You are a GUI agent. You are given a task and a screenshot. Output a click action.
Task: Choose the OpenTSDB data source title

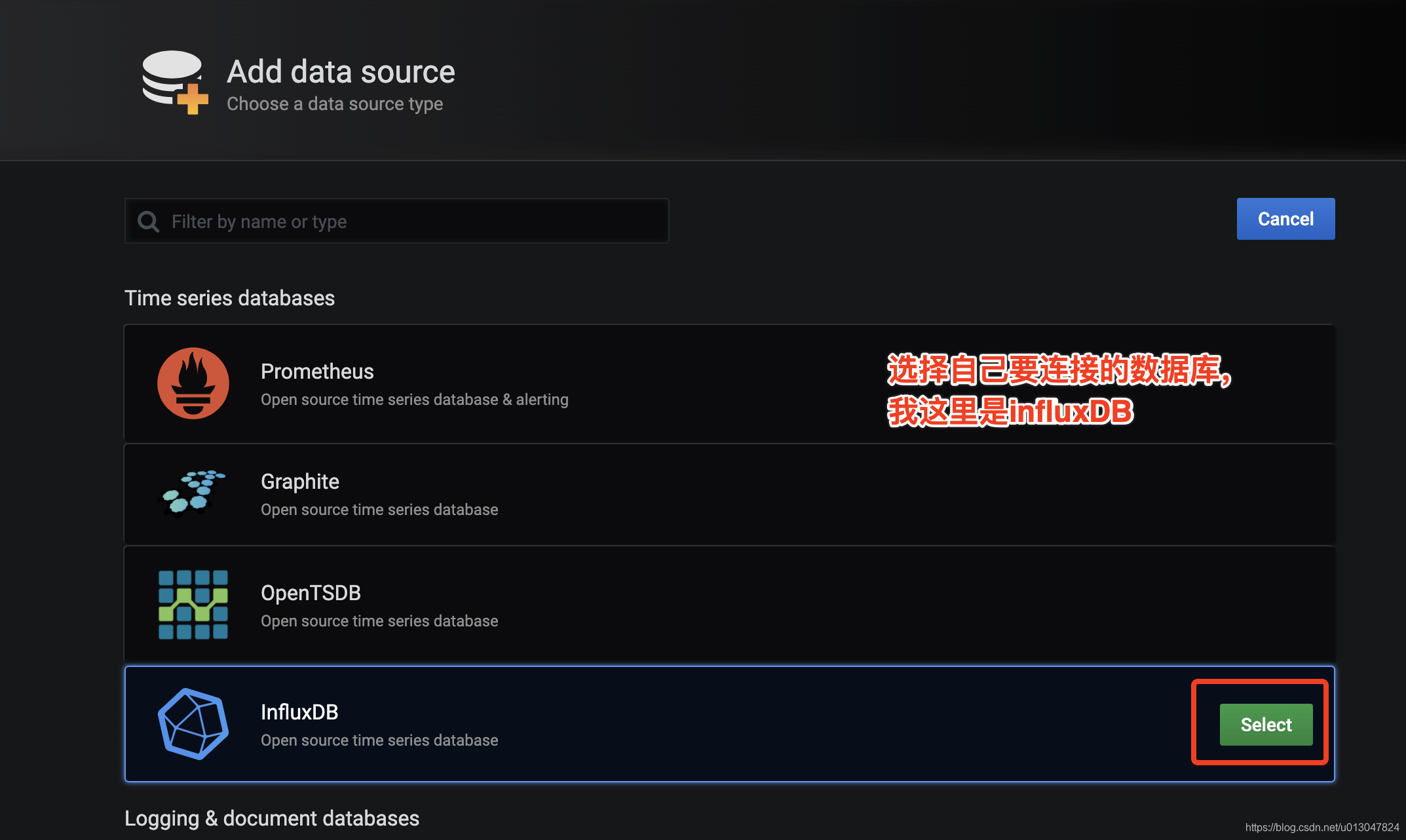click(311, 593)
